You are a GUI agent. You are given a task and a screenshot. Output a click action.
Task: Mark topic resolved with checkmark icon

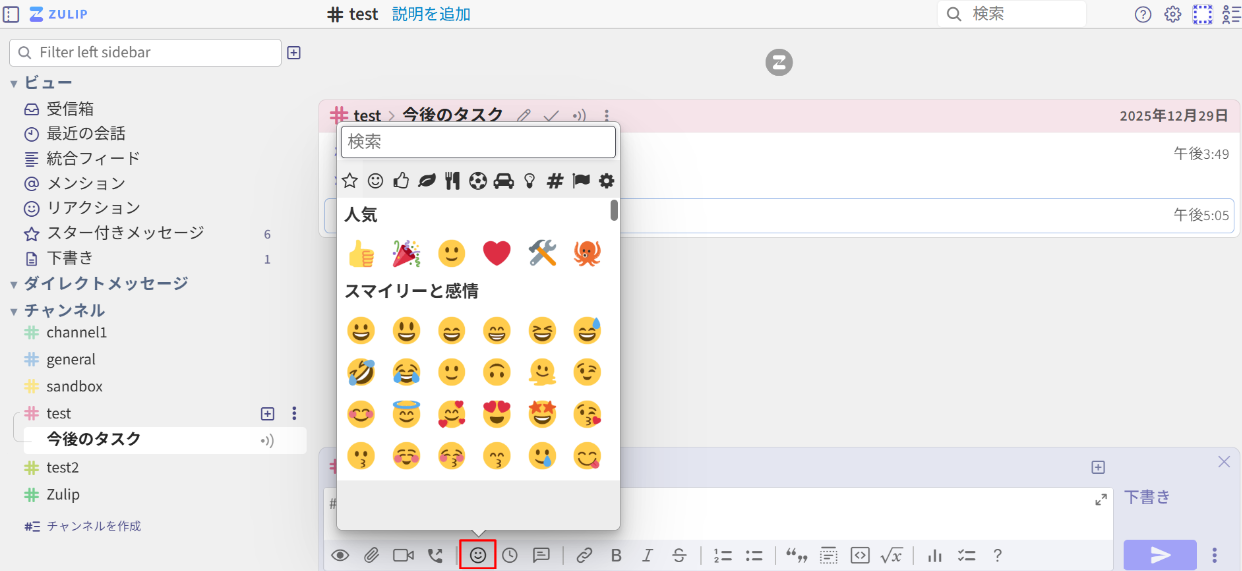pyautogui.click(x=551, y=116)
